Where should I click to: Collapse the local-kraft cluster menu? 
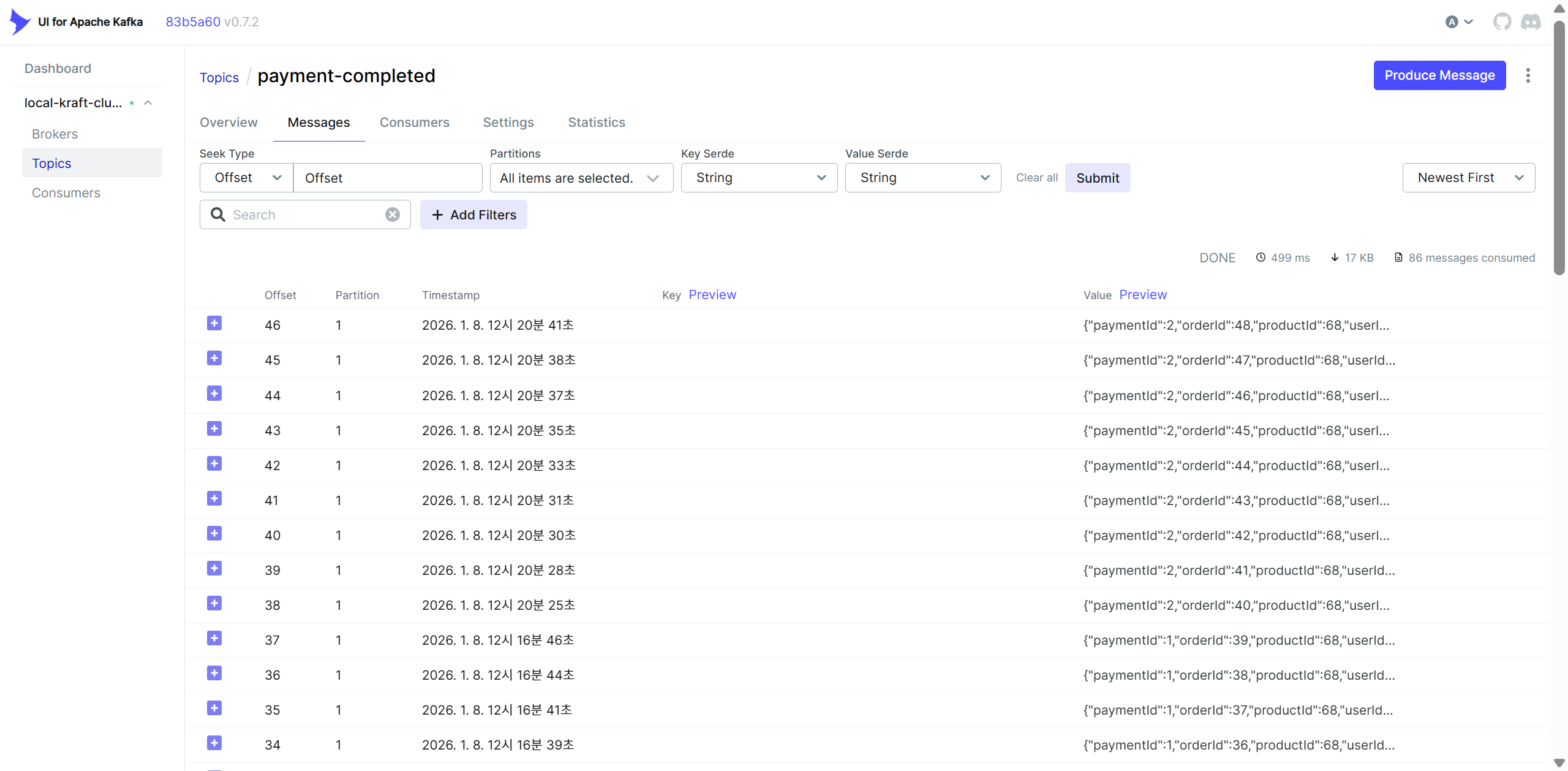coord(148,103)
